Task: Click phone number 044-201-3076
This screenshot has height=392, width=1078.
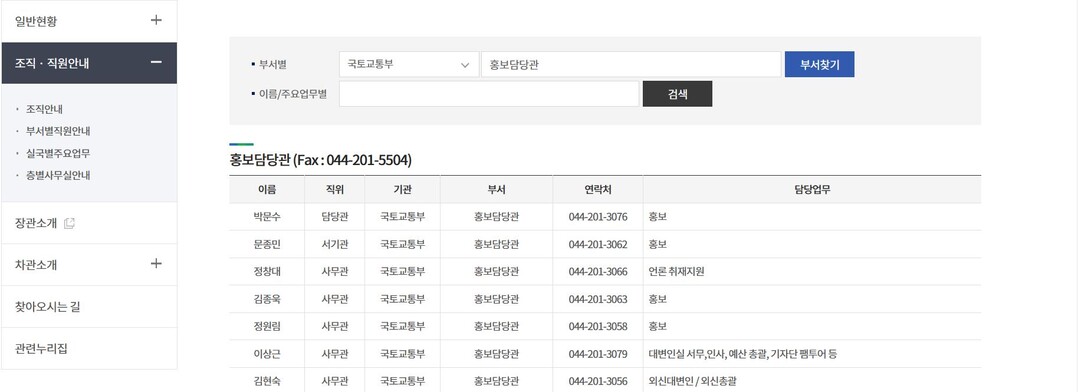Action: (598, 217)
